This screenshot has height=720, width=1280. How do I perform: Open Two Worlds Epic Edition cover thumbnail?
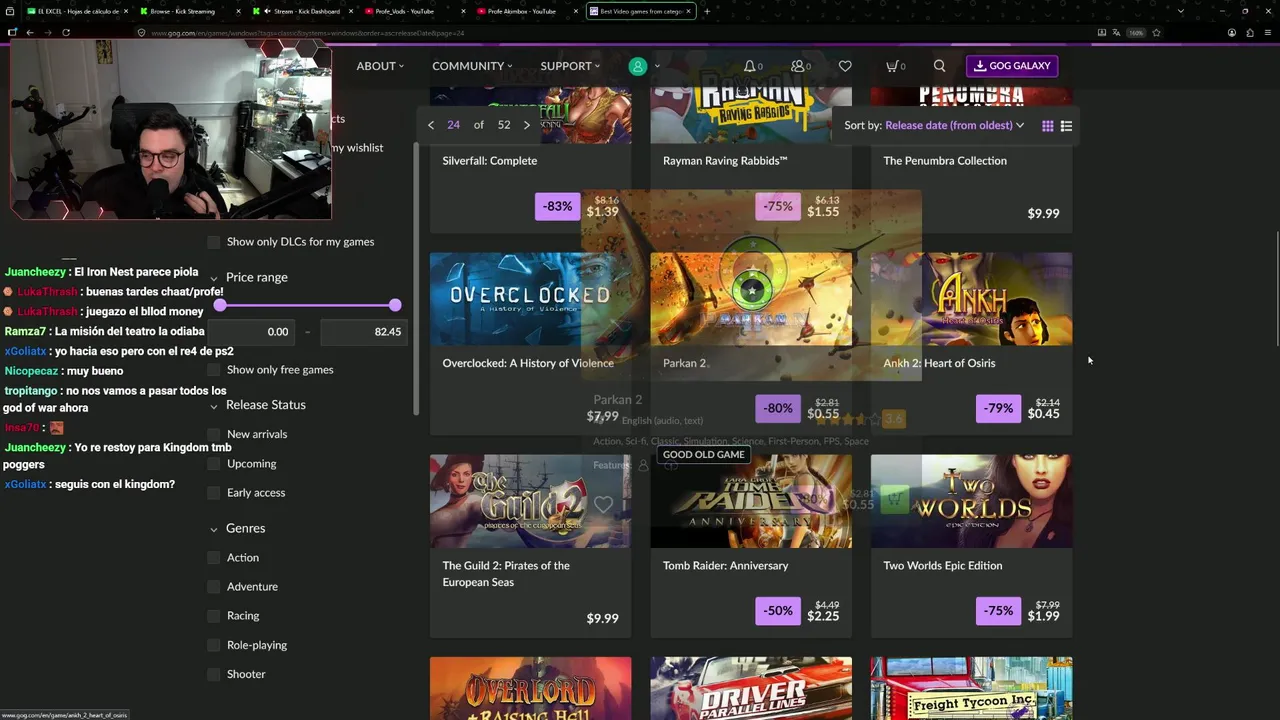(x=971, y=502)
